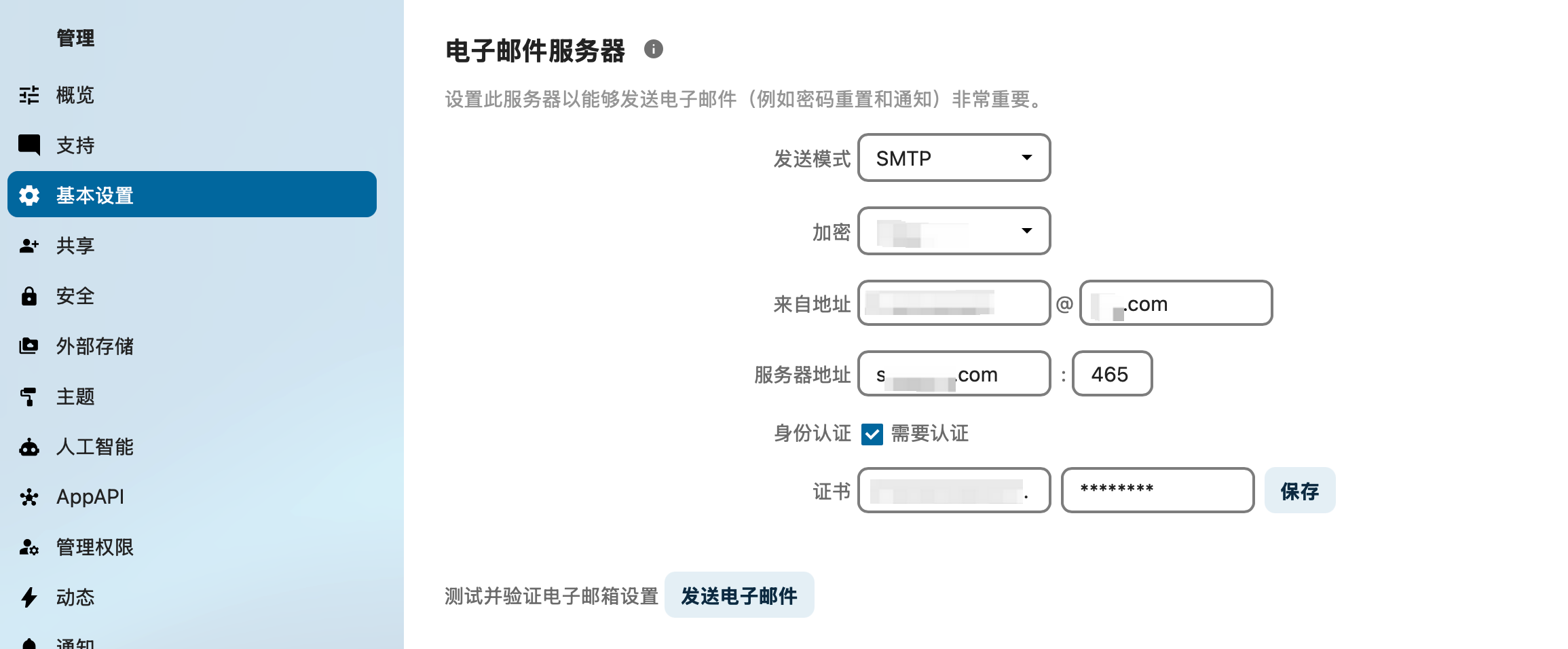The height and width of the screenshot is (649, 1568).
Task: Click the 概览 sliders icon in sidebar
Action: coord(29,95)
